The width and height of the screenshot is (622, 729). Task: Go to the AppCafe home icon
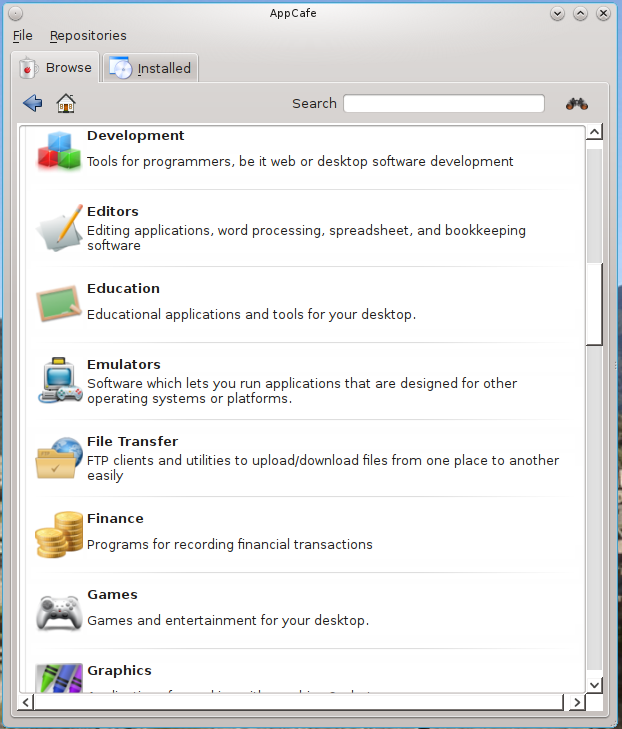point(66,103)
